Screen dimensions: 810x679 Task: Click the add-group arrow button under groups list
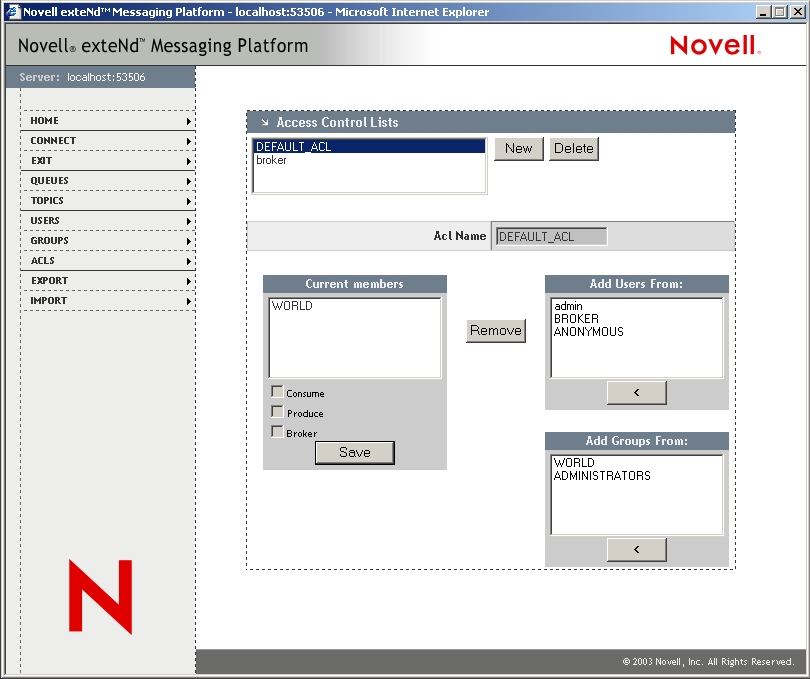(x=636, y=549)
